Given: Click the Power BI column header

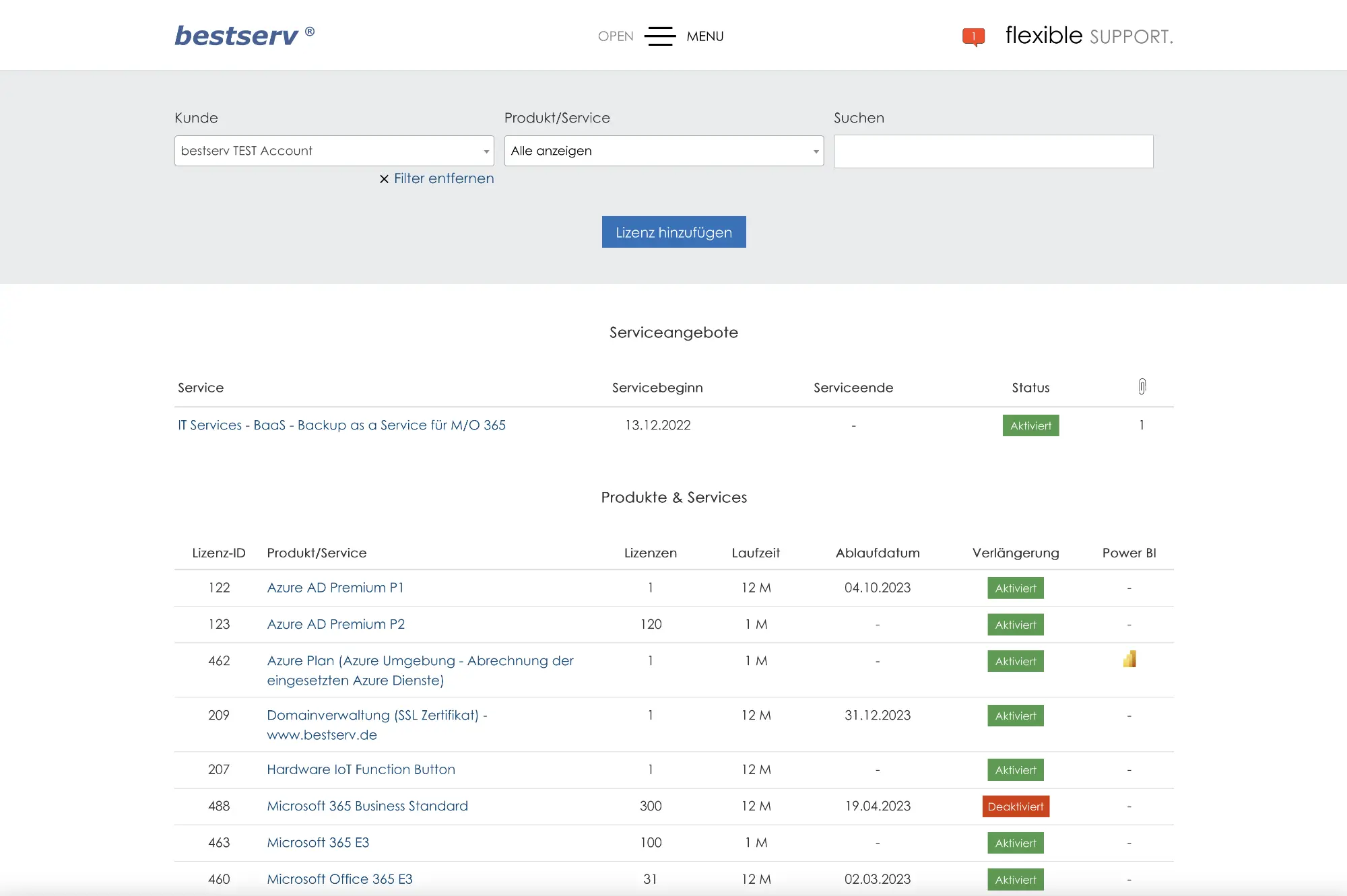Looking at the screenshot, I should (1129, 553).
